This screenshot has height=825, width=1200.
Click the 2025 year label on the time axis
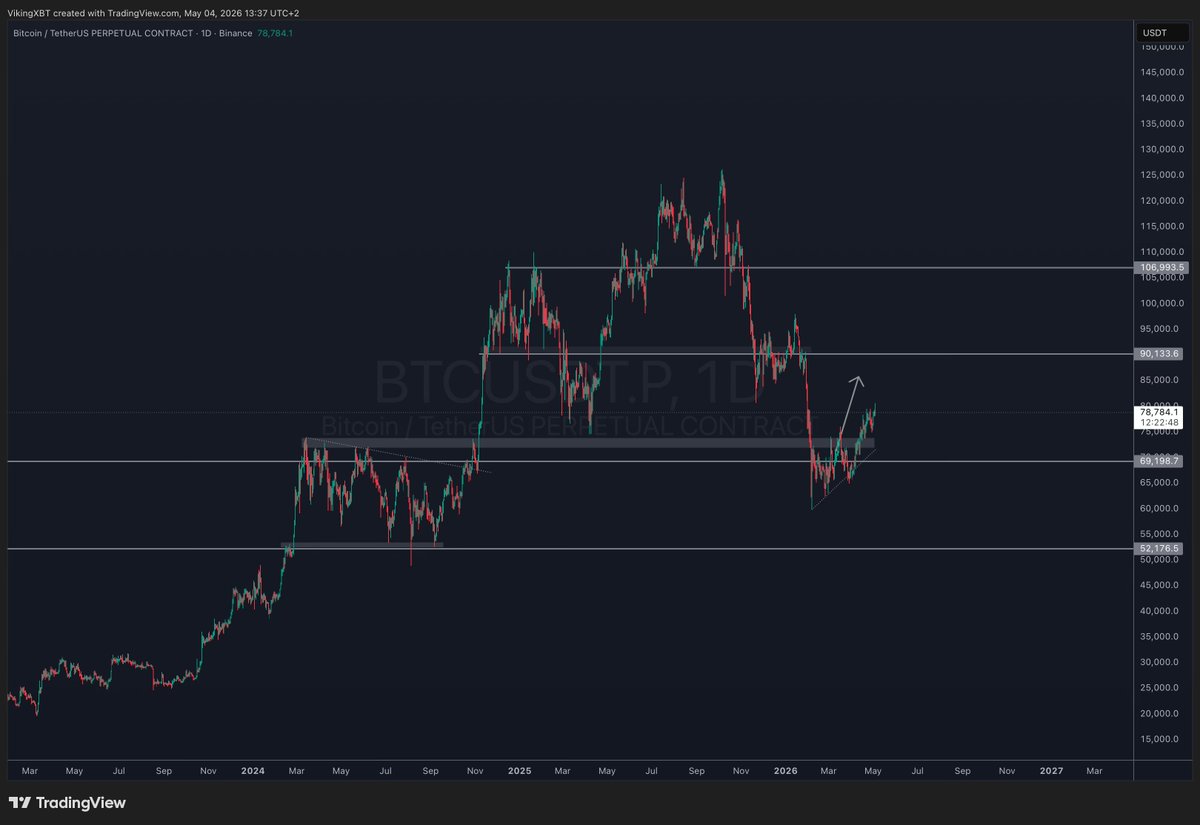(518, 771)
